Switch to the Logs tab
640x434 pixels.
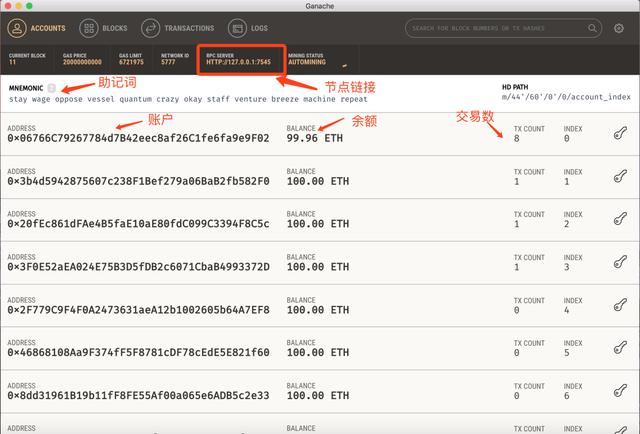point(248,28)
